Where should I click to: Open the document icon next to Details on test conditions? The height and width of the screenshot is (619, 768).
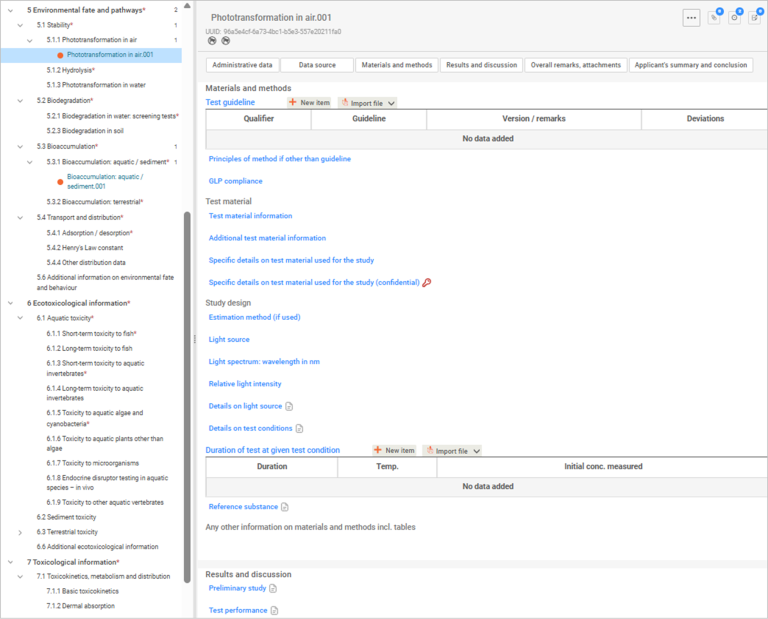coord(299,429)
